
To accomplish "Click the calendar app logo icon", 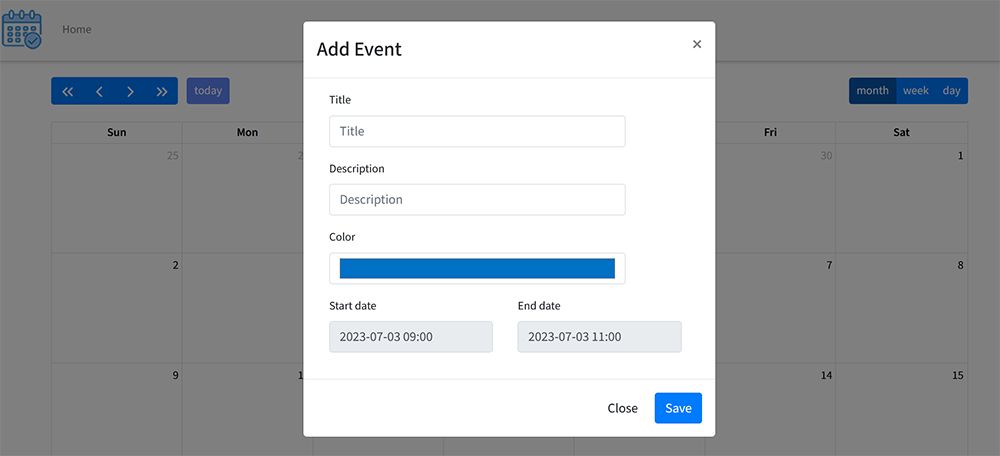I will click(x=22, y=30).
